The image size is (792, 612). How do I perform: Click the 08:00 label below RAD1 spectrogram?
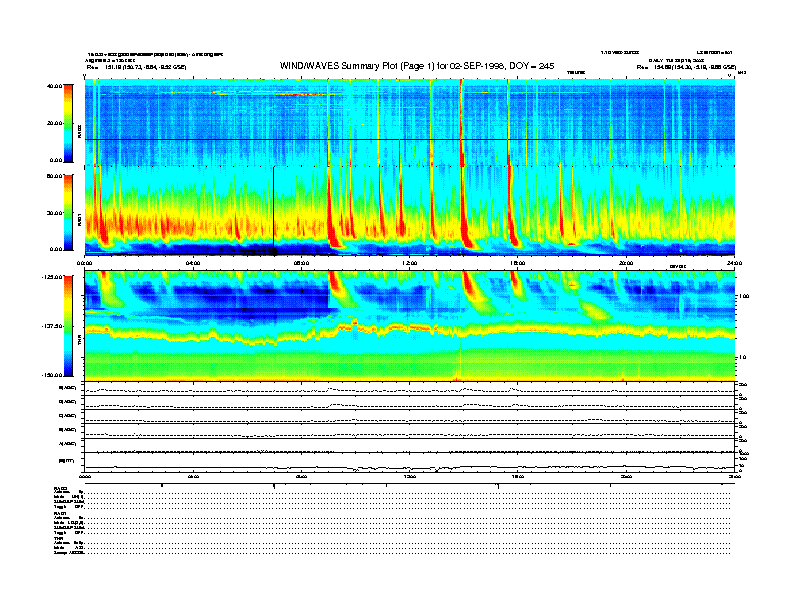click(x=301, y=263)
